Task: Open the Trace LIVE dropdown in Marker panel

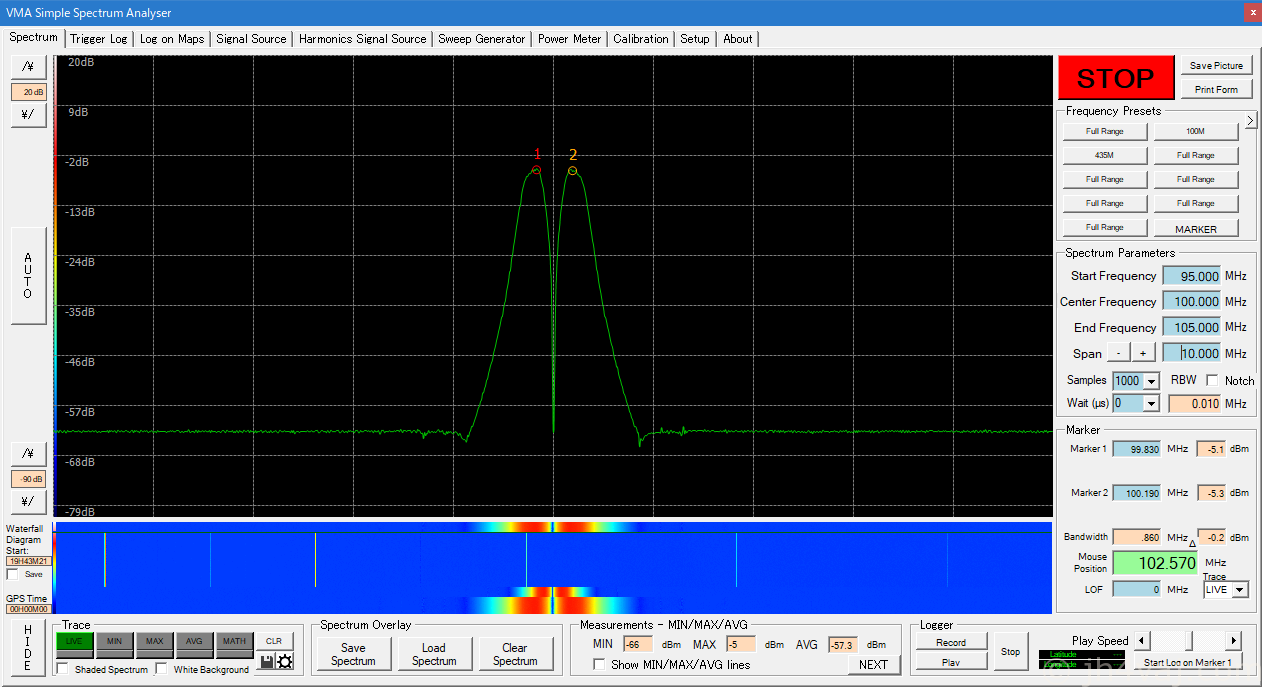Action: (1240, 590)
